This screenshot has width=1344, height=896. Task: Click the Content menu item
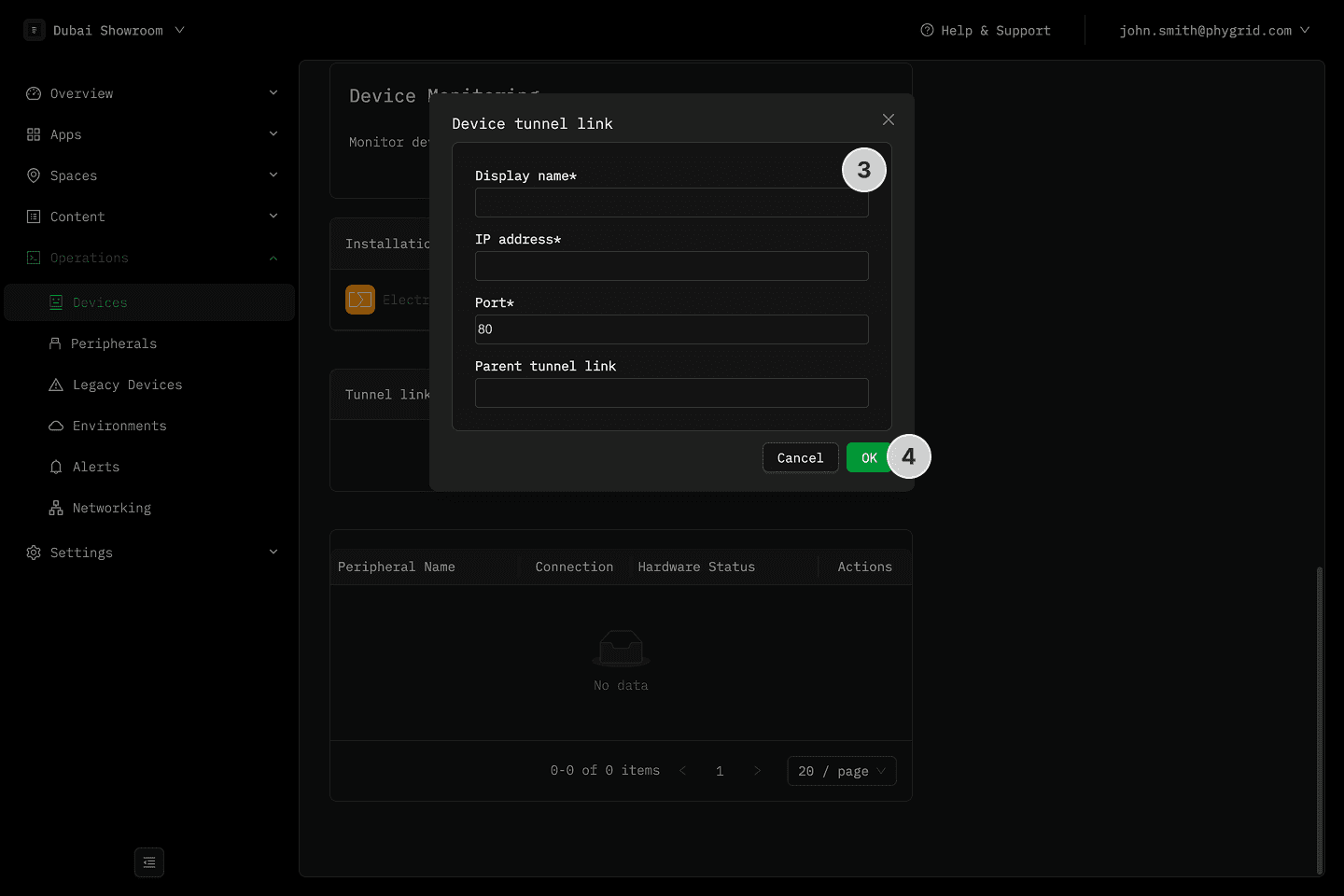pos(149,217)
